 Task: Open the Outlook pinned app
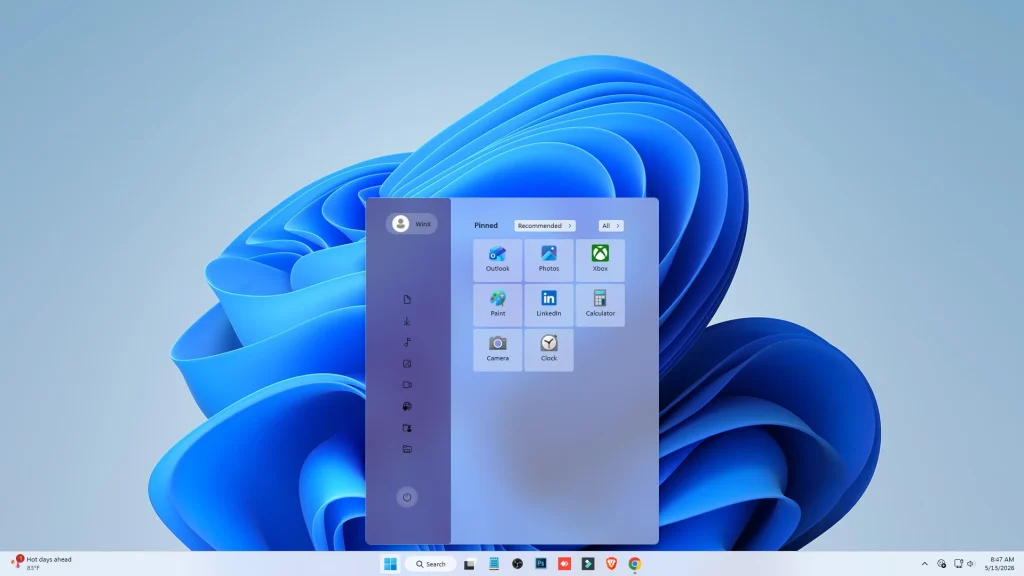tap(498, 260)
